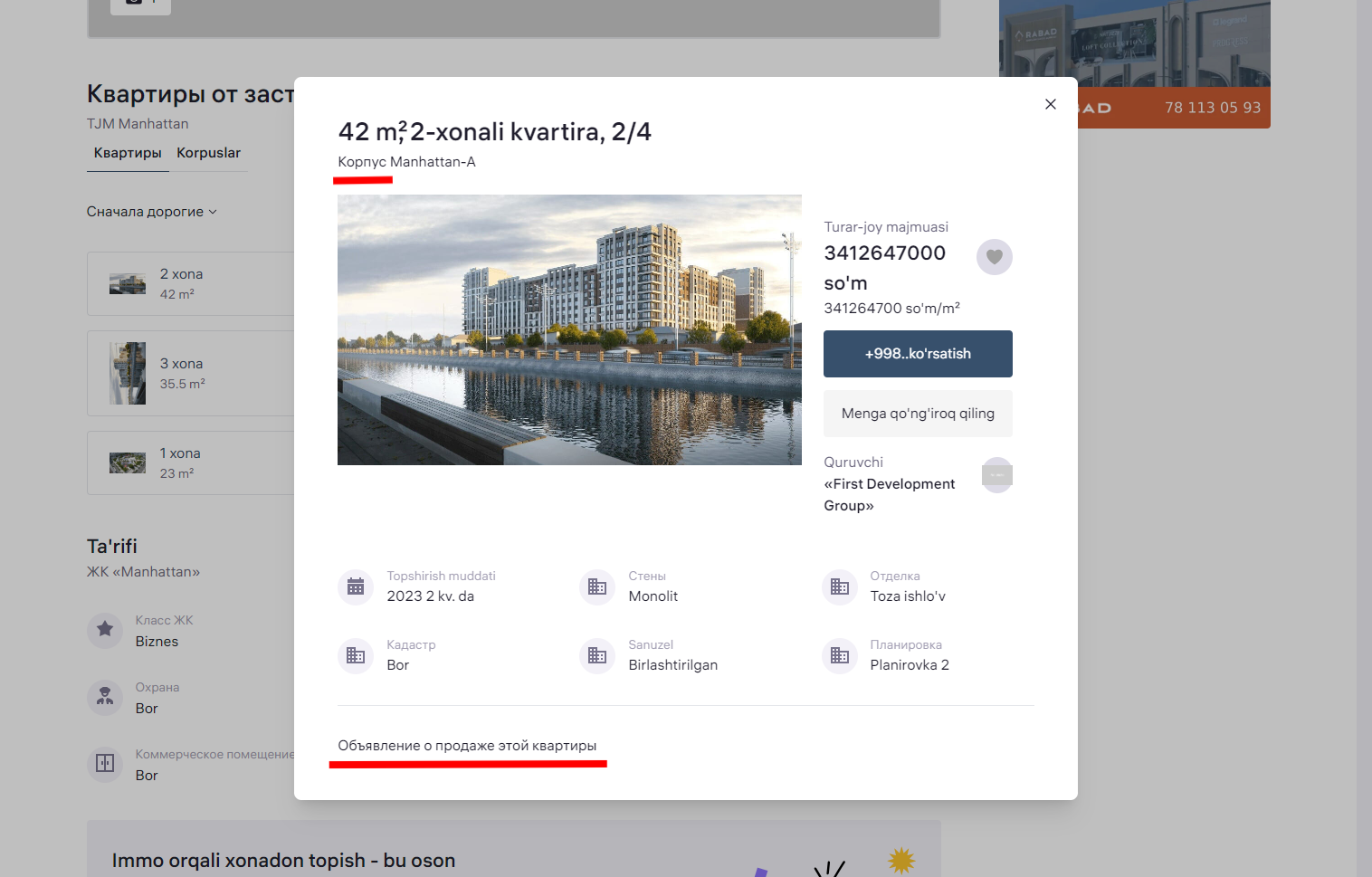
Task: Click the building icon next to Стены
Action: [x=597, y=586]
